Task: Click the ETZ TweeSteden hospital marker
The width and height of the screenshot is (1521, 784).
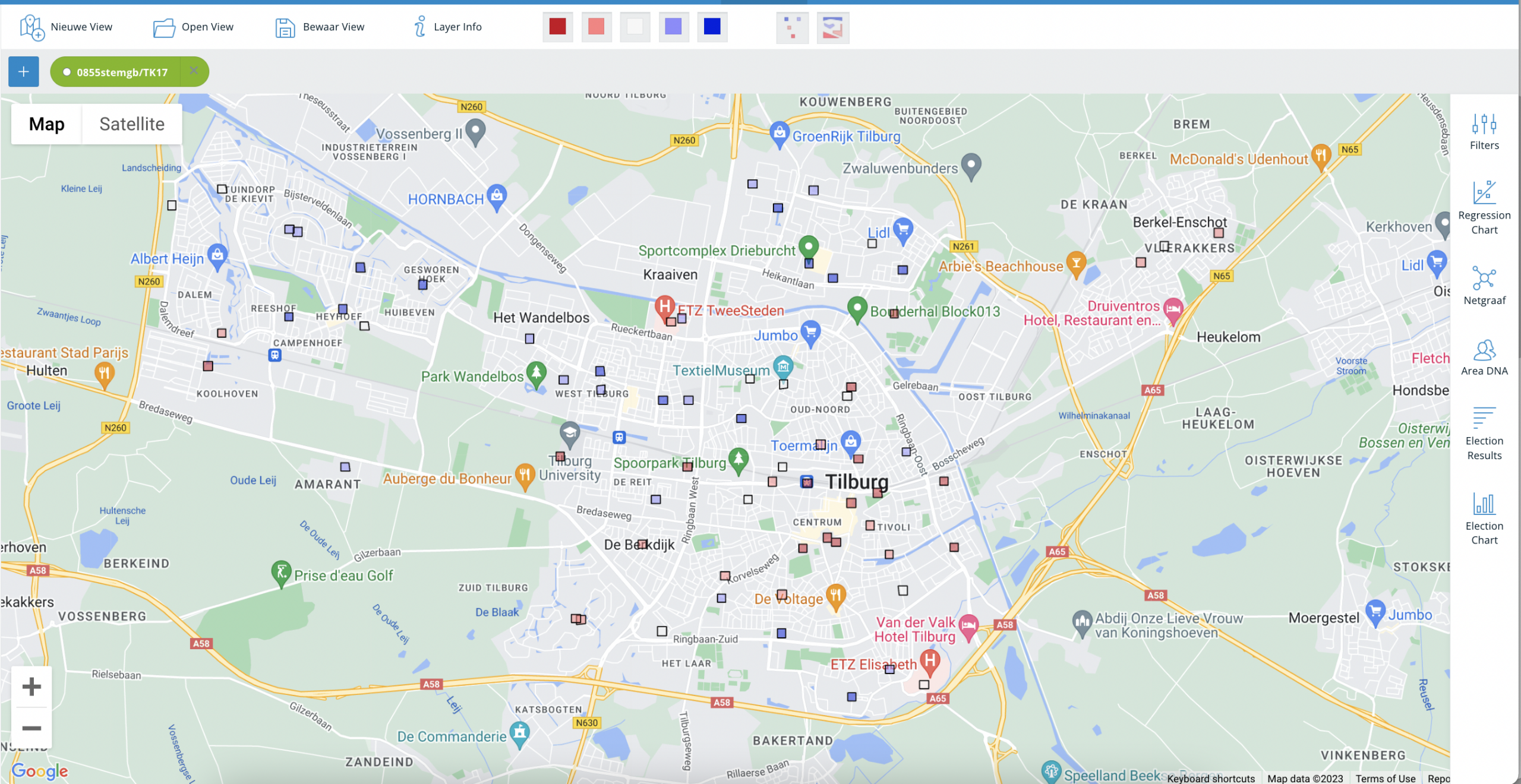Action: [x=665, y=308]
